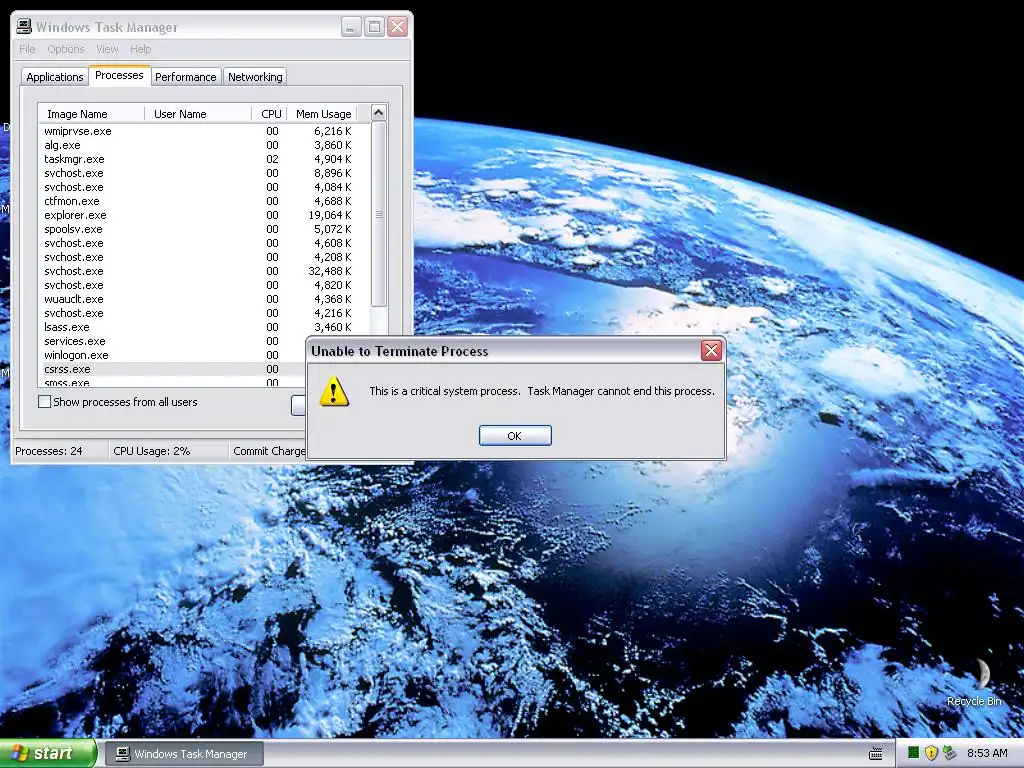Screen dimensions: 1024x768
Task: Click OK in the Unable to Terminate dialog
Action: [x=515, y=436]
